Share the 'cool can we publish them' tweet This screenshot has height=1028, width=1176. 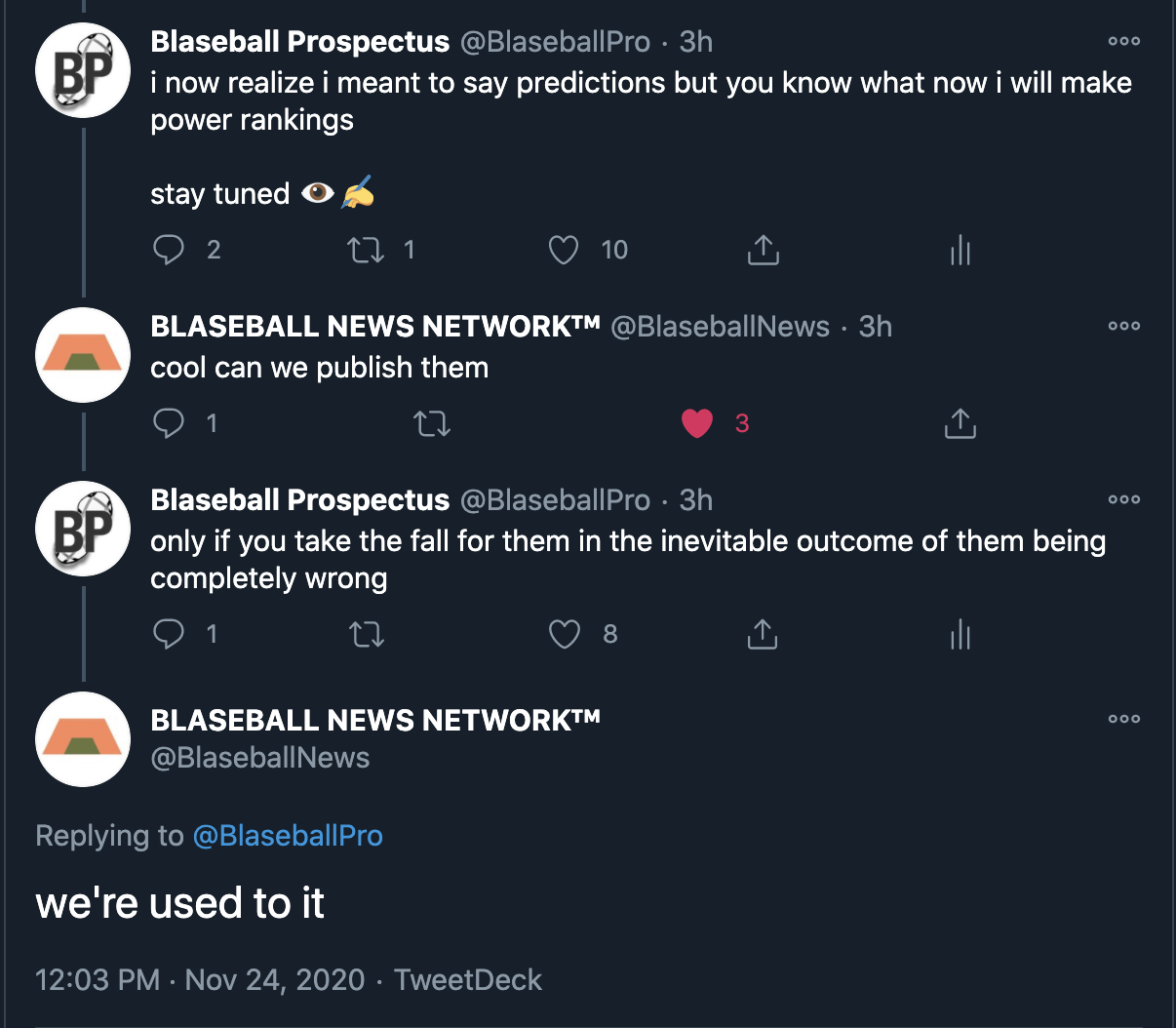click(x=960, y=423)
